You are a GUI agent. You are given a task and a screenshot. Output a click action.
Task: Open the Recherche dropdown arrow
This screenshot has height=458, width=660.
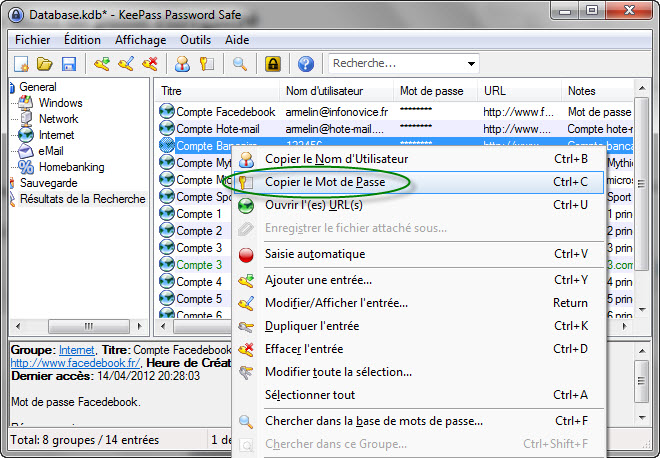[471, 64]
